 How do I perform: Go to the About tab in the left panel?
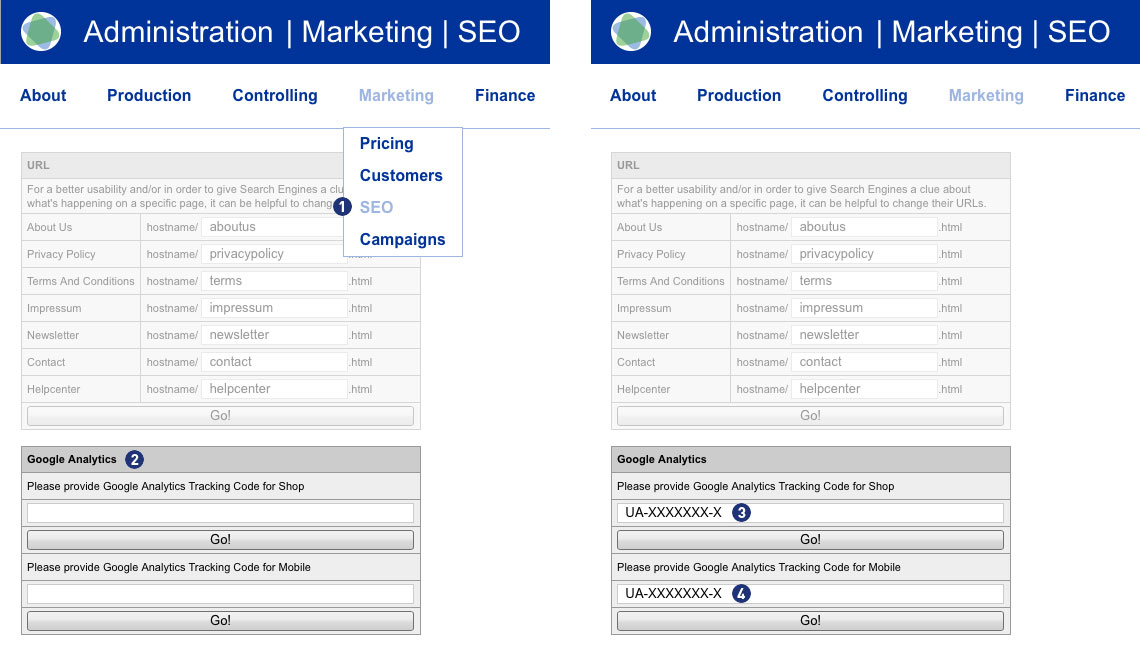[43, 96]
